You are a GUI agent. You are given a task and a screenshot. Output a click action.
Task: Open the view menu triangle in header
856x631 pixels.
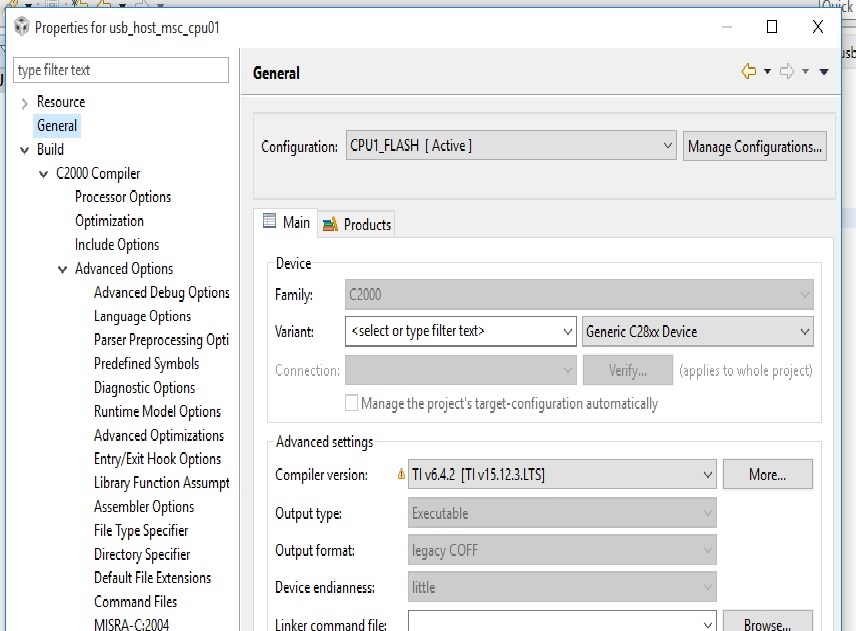tap(824, 72)
